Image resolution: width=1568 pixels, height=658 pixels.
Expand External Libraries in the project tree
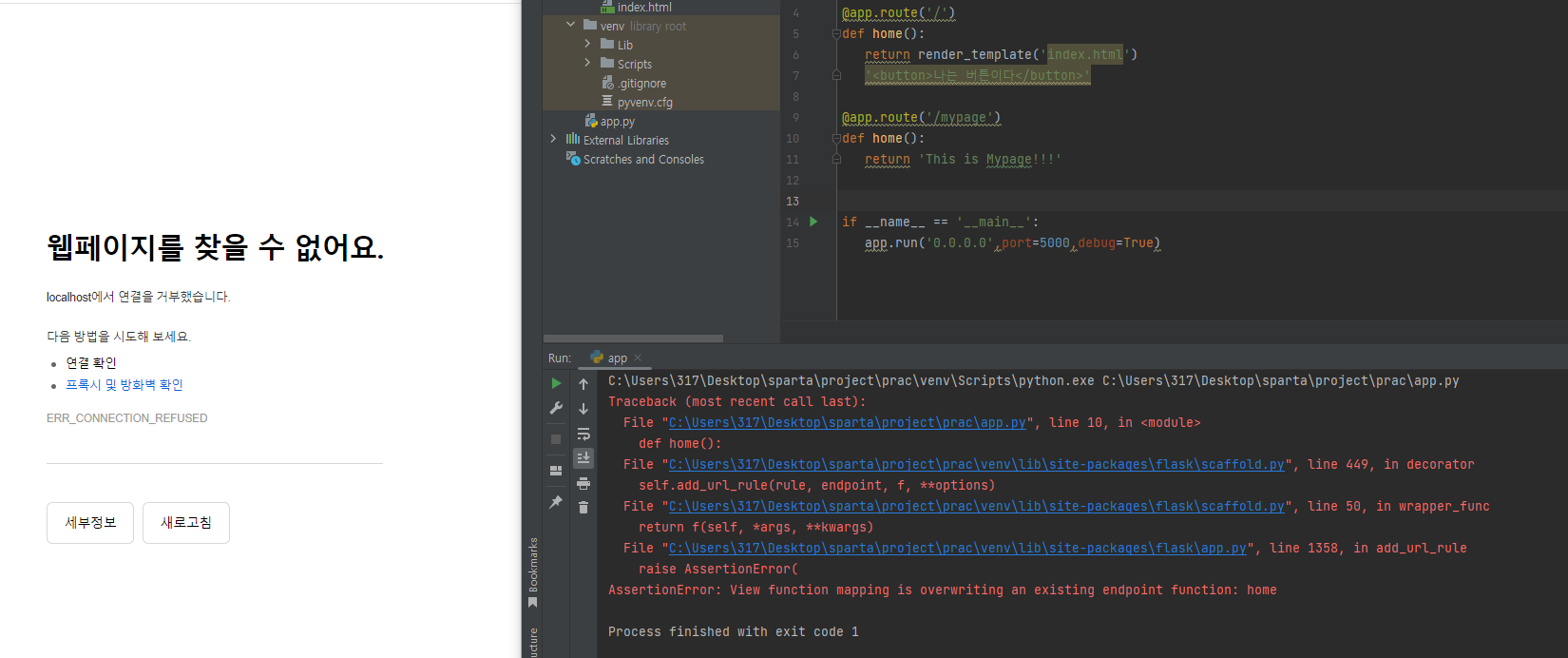[553, 139]
